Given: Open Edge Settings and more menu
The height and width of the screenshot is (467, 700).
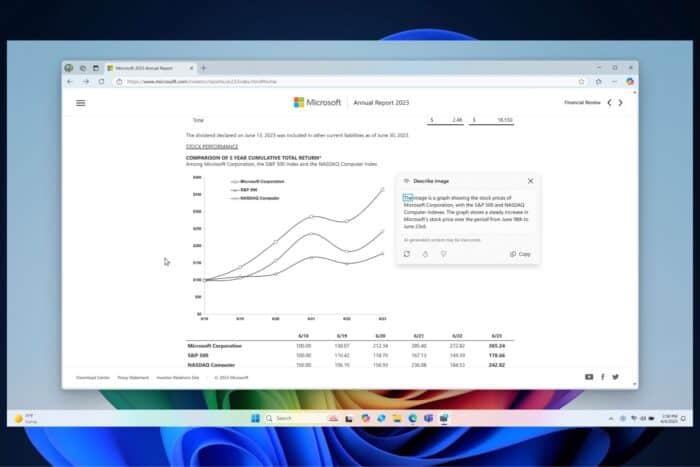Looking at the screenshot, I should (x=614, y=82).
